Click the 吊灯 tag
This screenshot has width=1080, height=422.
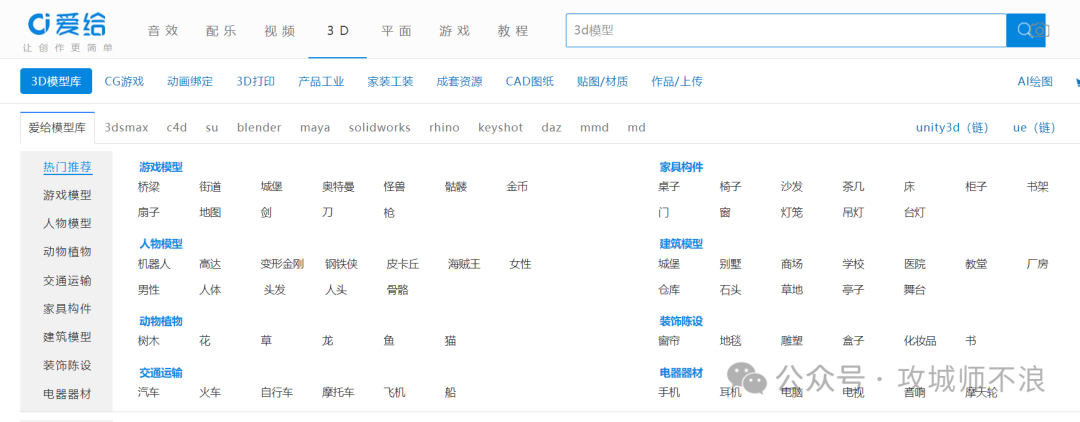(x=853, y=213)
